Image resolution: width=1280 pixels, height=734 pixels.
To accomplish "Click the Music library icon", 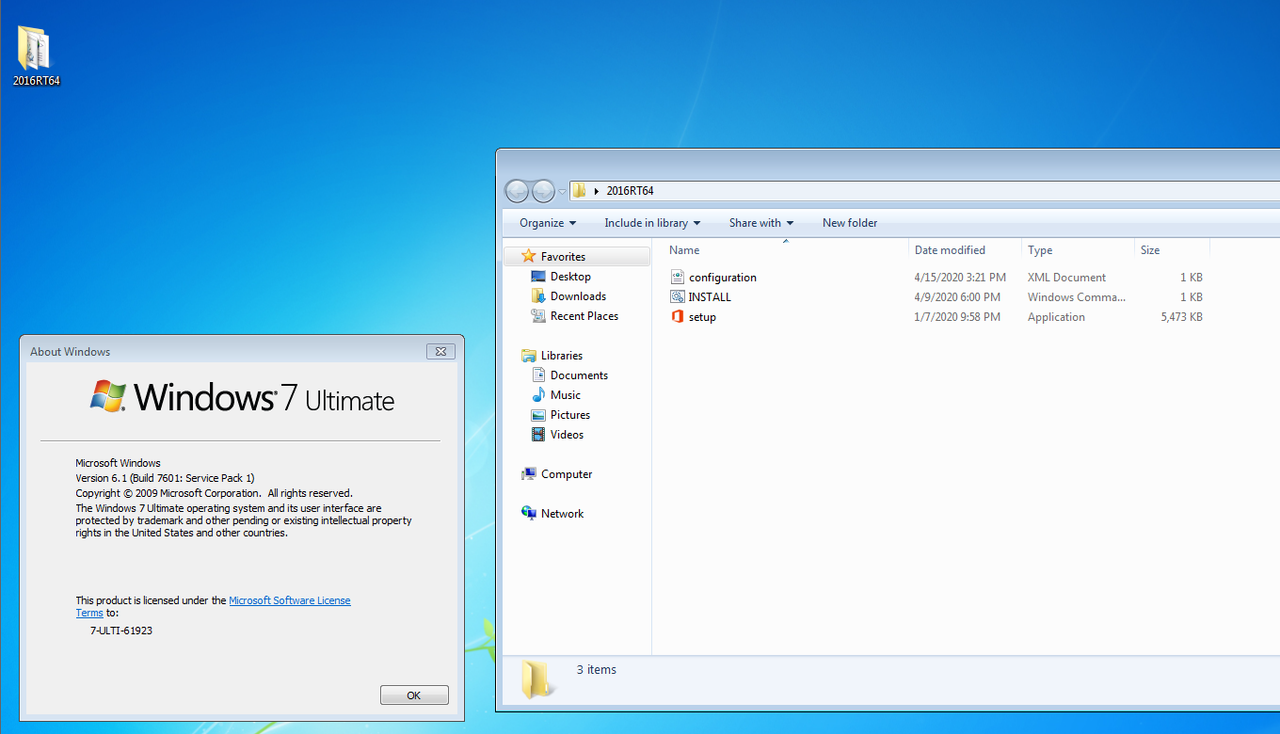I will [539, 395].
